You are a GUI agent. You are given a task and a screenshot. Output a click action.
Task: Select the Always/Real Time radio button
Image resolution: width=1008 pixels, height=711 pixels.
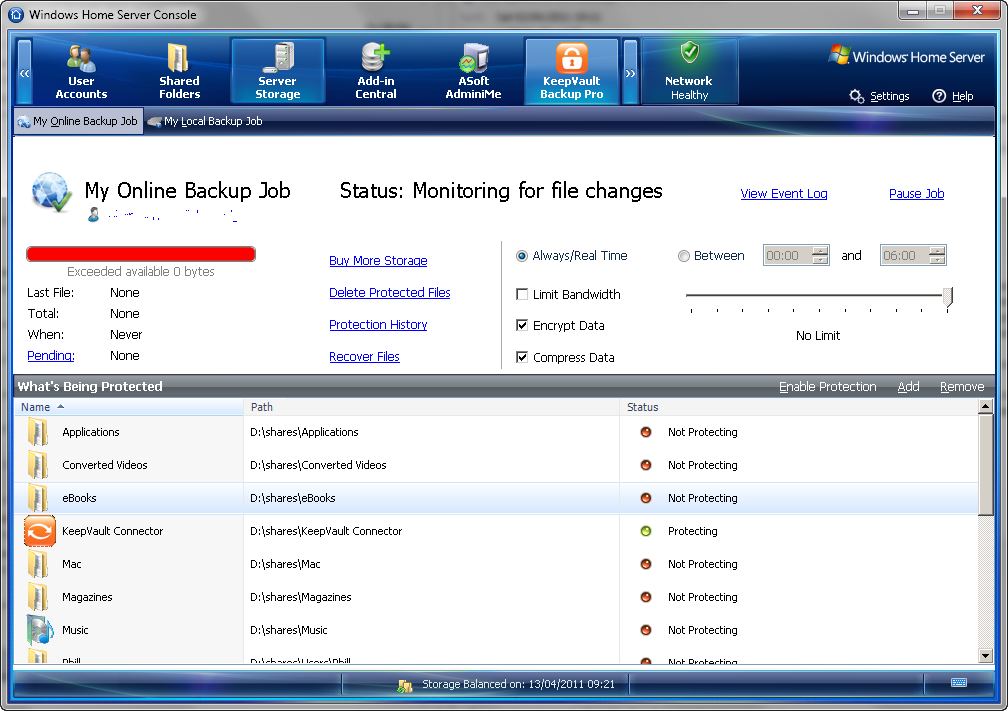[x=522, y=256]
